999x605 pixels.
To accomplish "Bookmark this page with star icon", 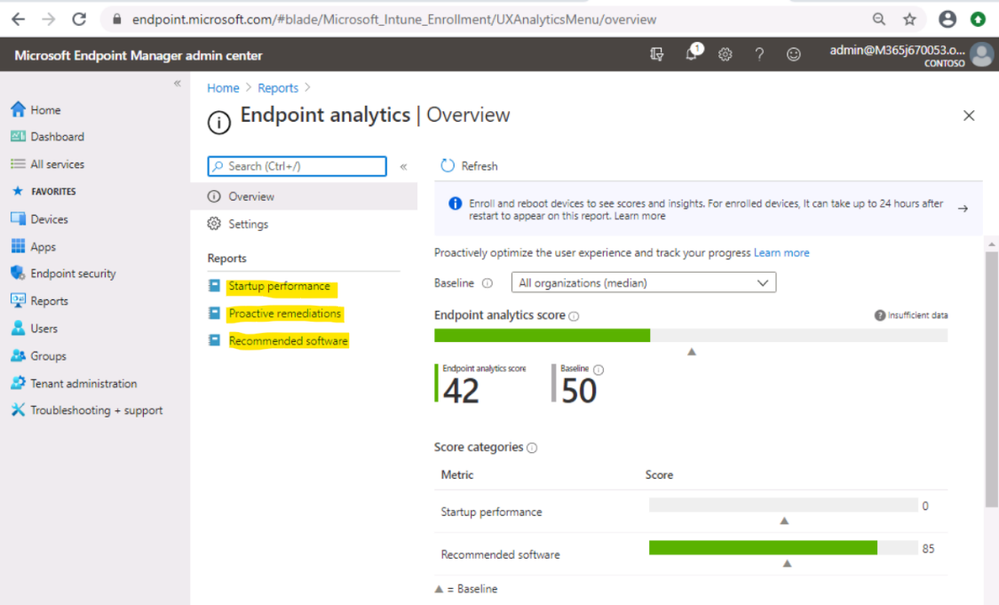I will 909,19.
